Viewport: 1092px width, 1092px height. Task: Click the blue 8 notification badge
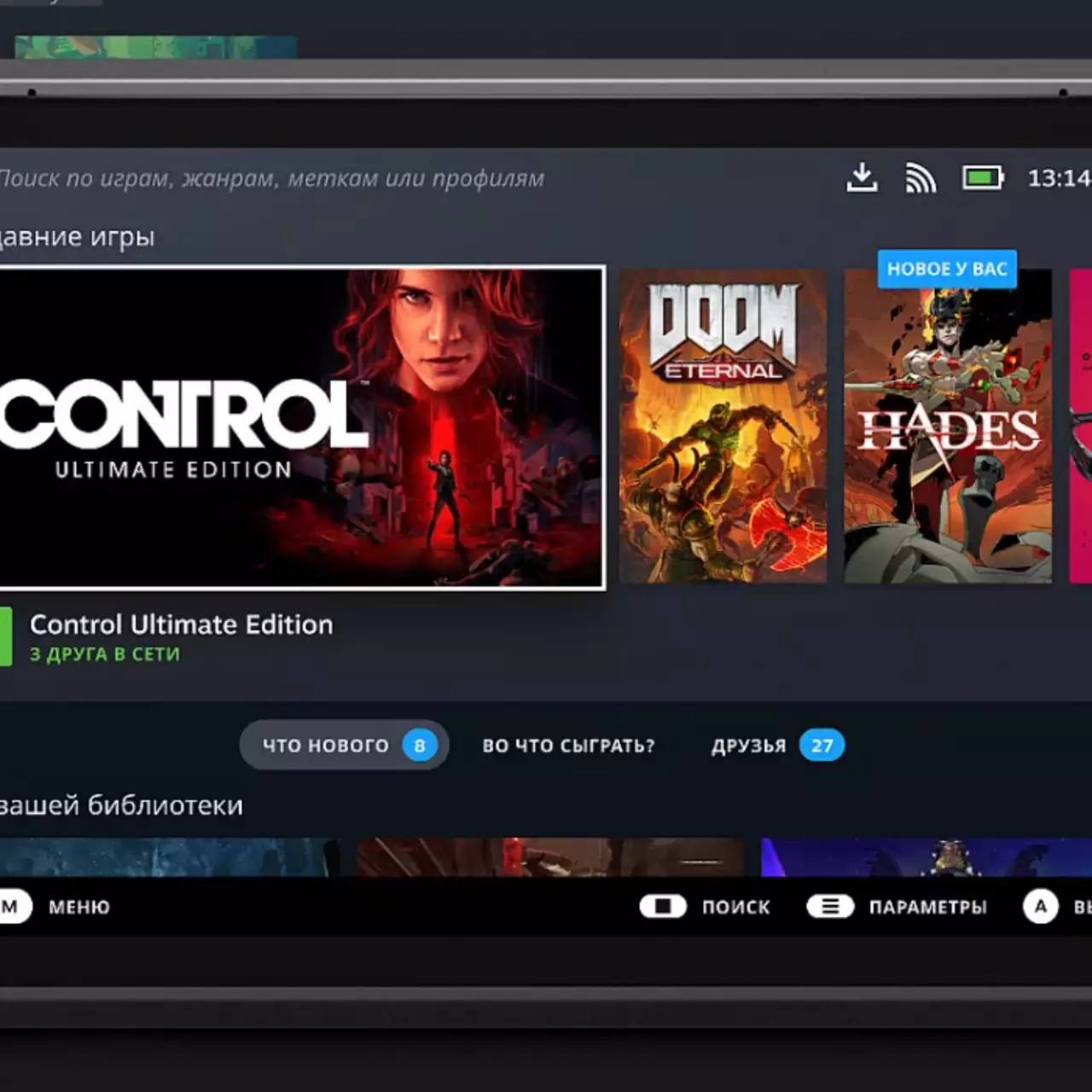coord(420,746)
